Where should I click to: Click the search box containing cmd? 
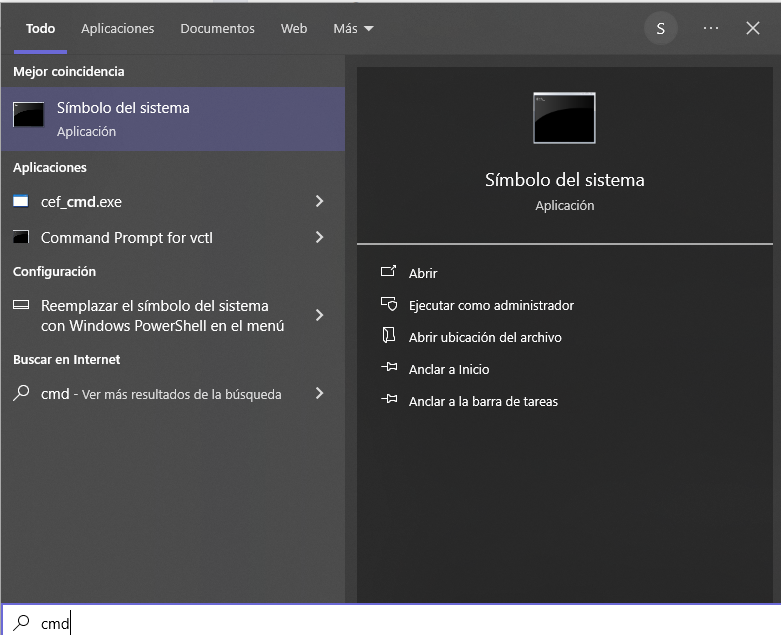click(x=391, y=621)
